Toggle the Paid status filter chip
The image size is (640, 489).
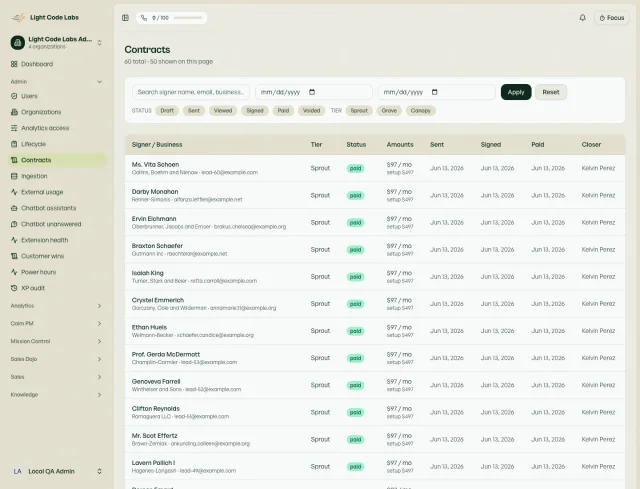point(283,111)
